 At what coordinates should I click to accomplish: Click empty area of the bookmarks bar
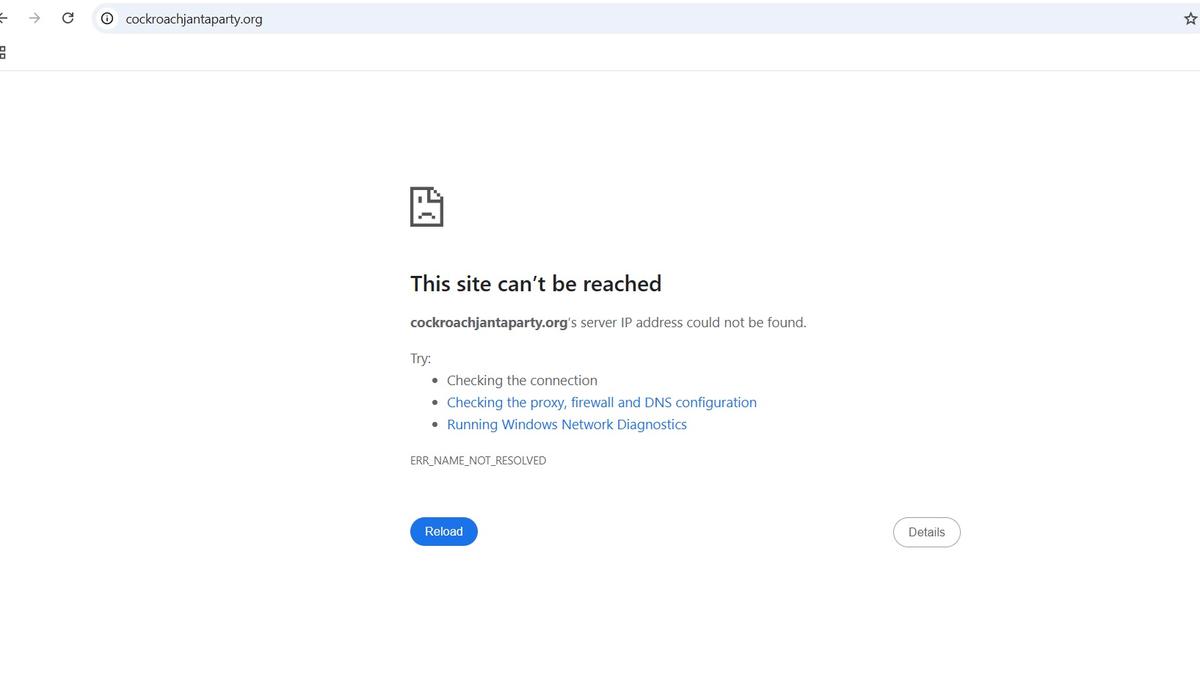600,52
